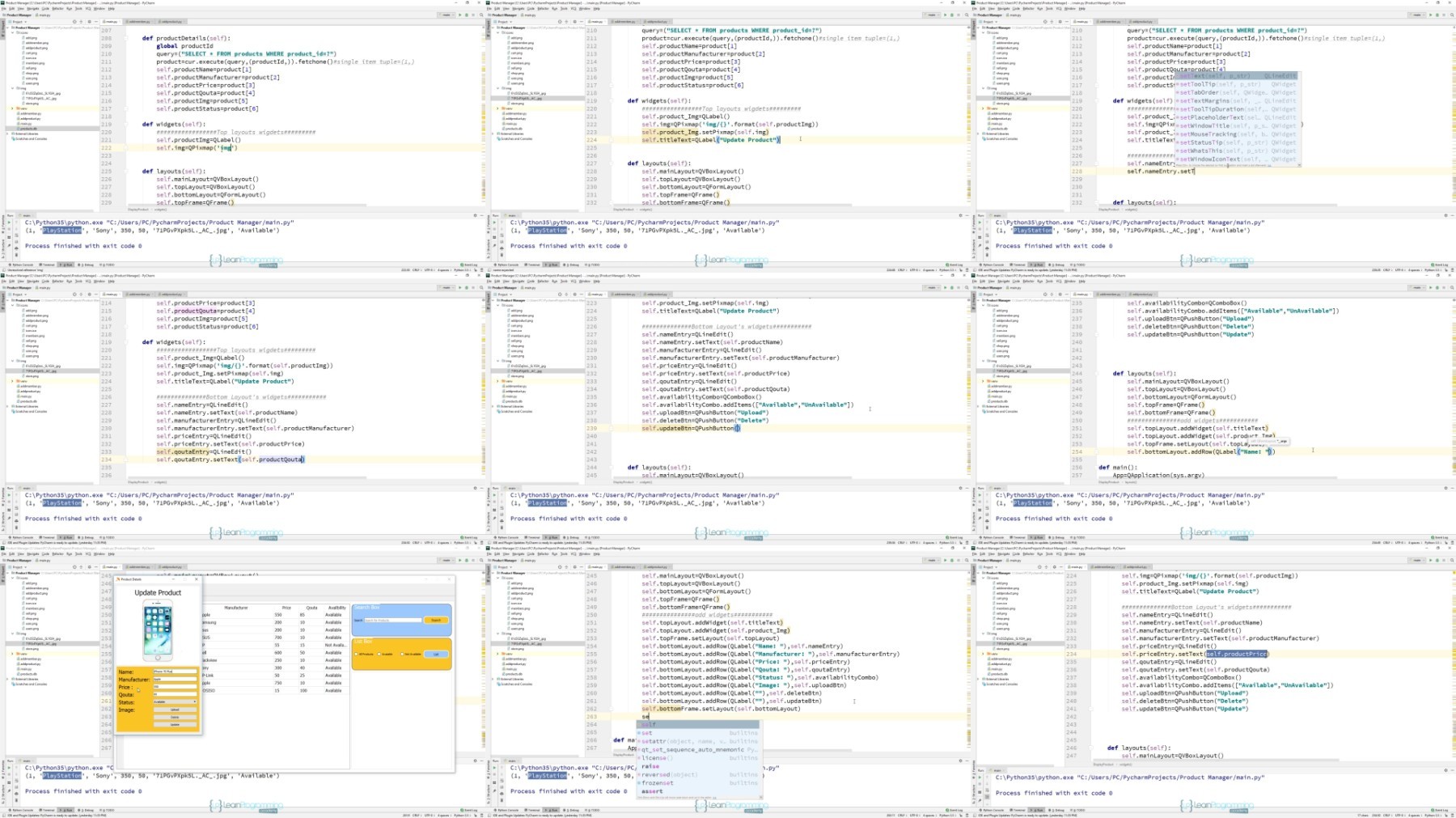Viewport: 1456px width, 818px height.
Task: Choose setToolTip in the setText completion popup
Action: point(1236,84)
